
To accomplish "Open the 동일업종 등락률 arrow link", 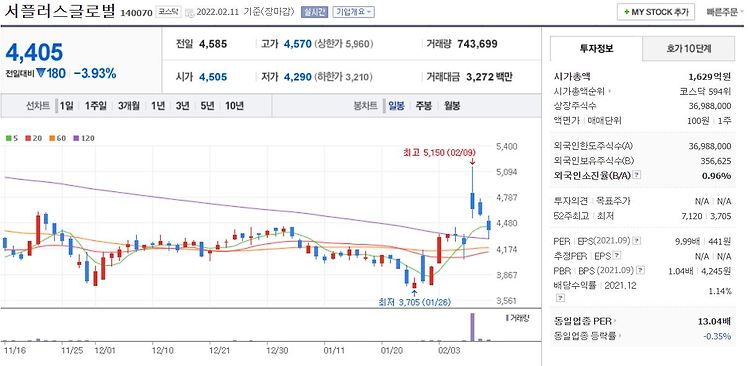I will pyautogui.click(x=620, y=336).
